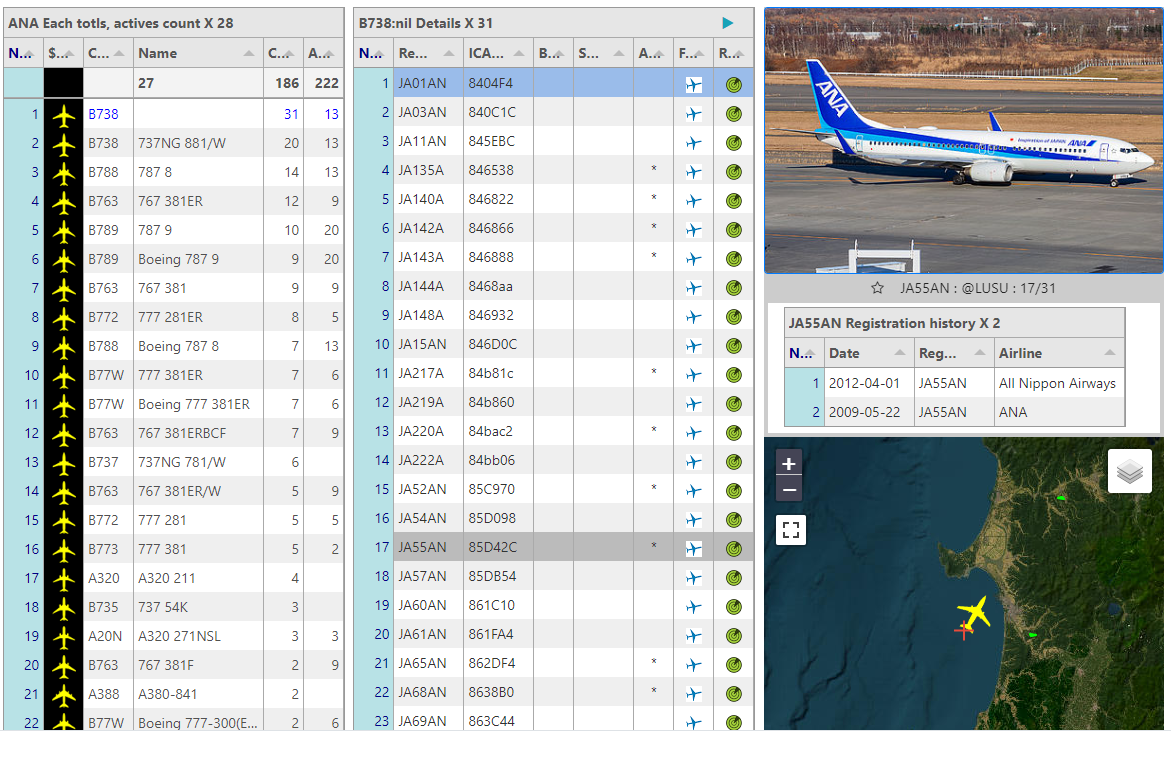Image resolution: width=1171 pixels, height=757 pixels.
Task: Click the radar icon in the JA15AN row
Action: [734, 346]
